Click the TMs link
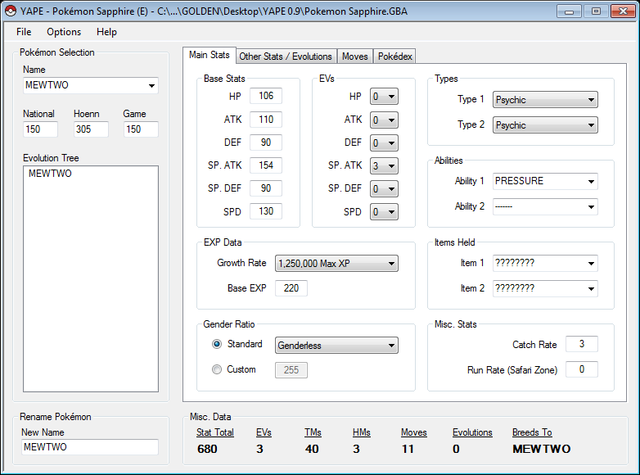The image size is (640, 475). (x=313, y=433)
